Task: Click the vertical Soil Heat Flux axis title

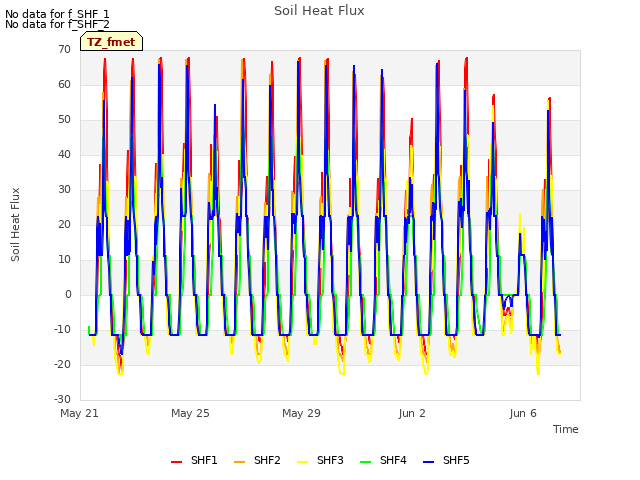Action: pos(15,224)
